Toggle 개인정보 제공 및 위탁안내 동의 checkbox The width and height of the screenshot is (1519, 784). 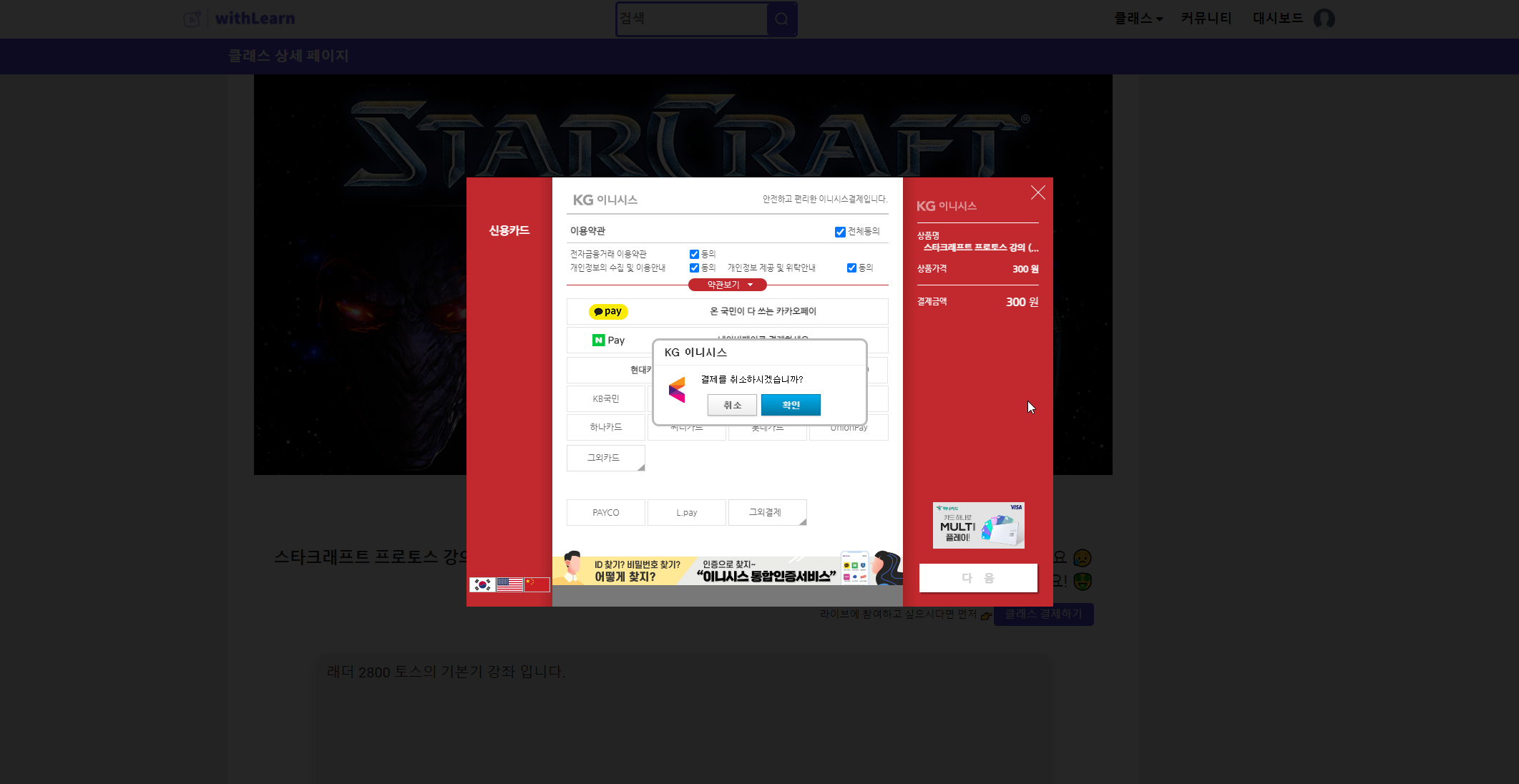pos(851,268)
